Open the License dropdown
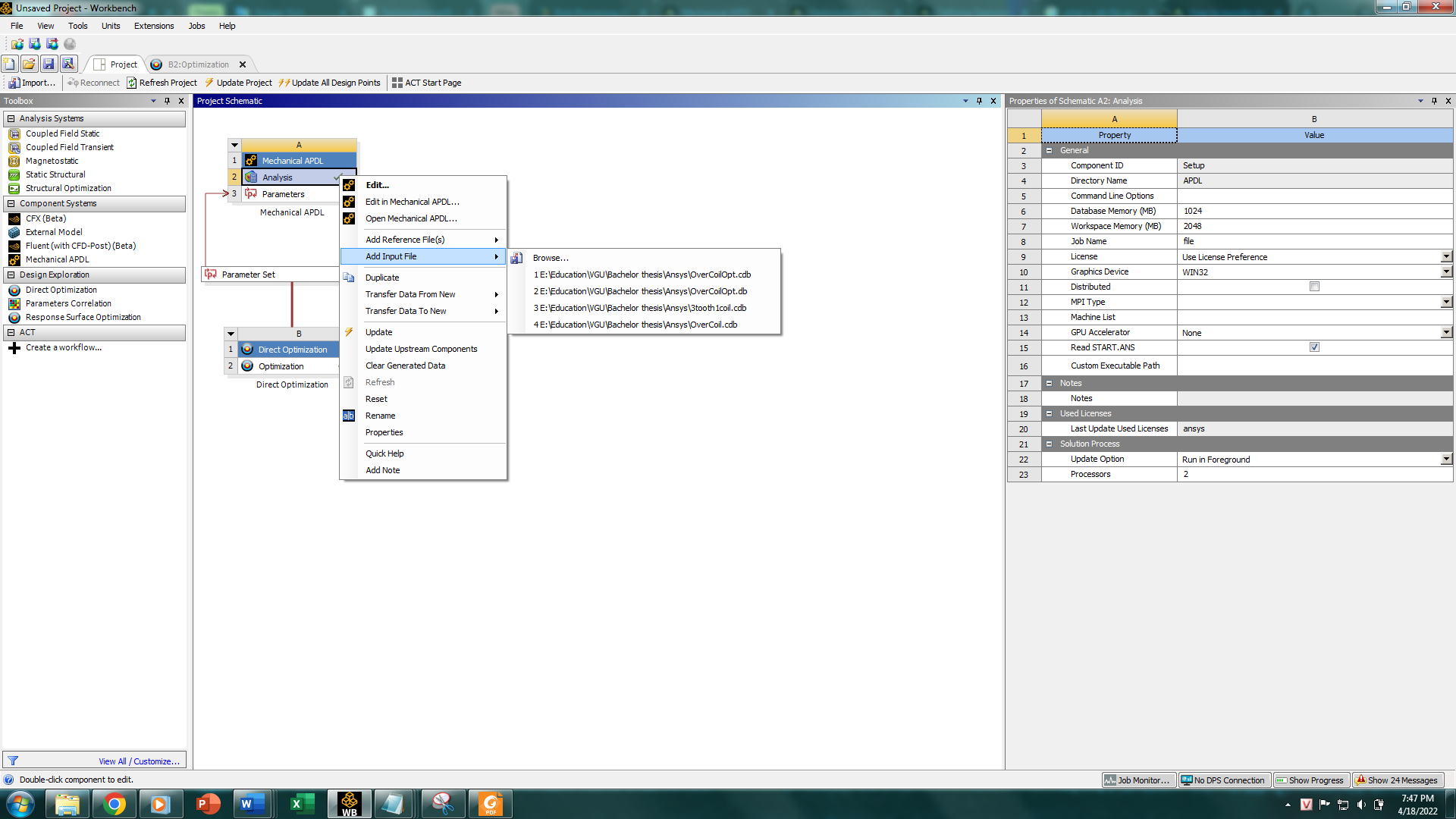Image resolution: width=1456 pixels, height=819 pixels. [1446, 256]
